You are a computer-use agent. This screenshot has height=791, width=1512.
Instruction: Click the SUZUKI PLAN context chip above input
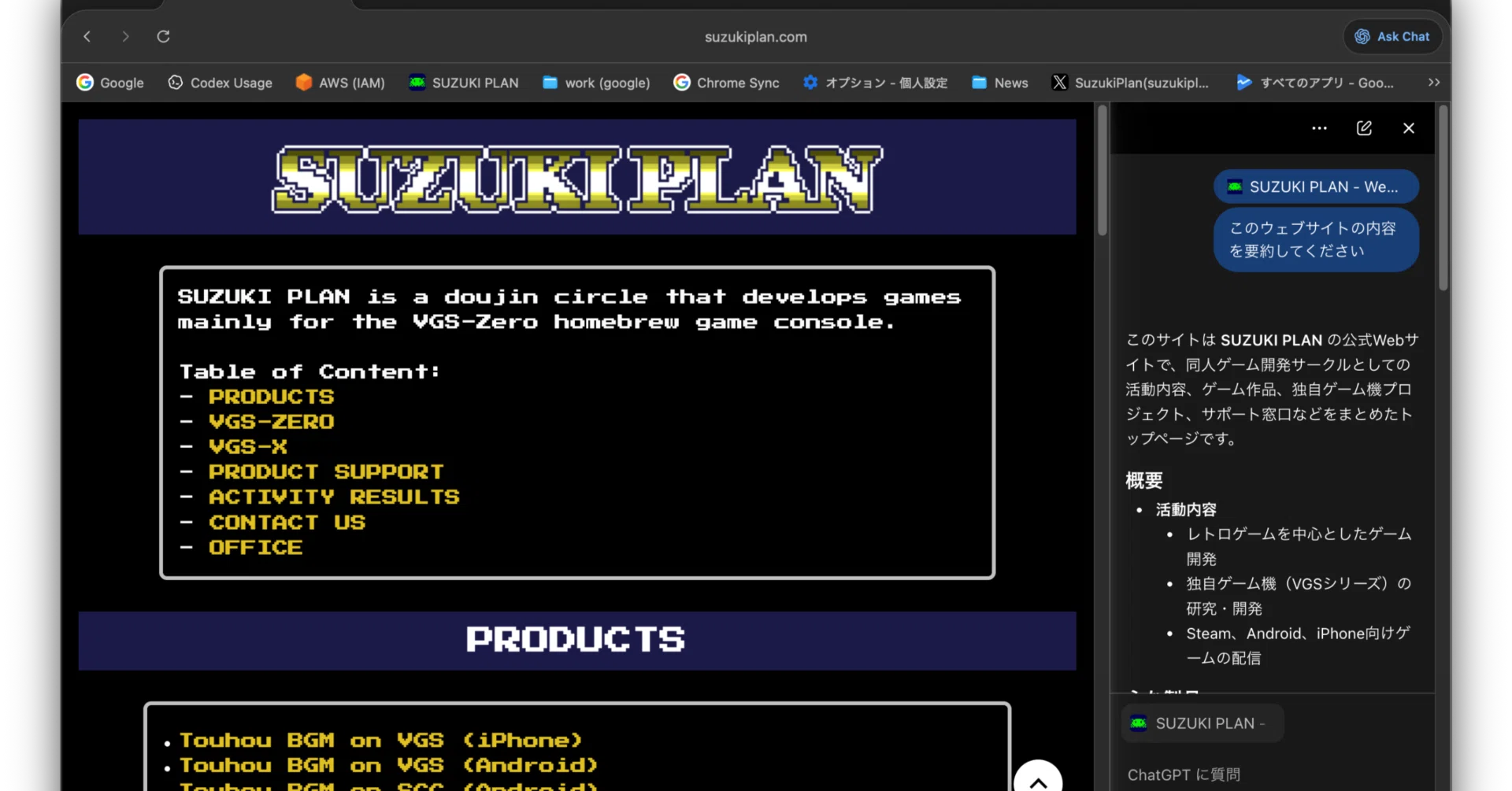click(1202, 723)
